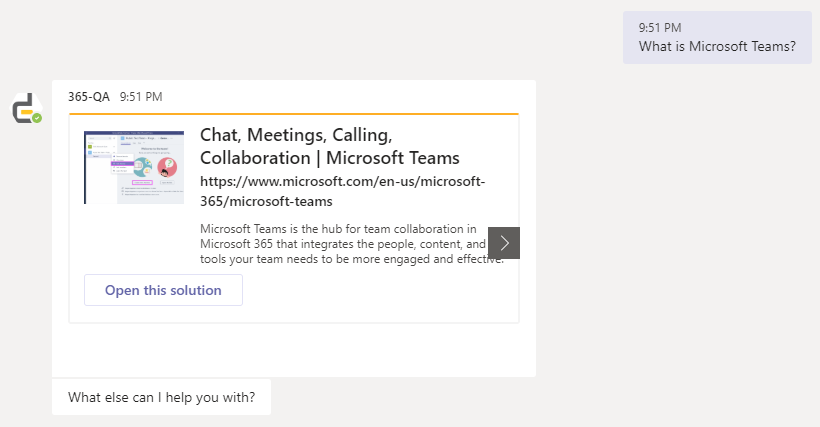Click the Collaboration | Microsoft Teams title line

pos(330,158)
